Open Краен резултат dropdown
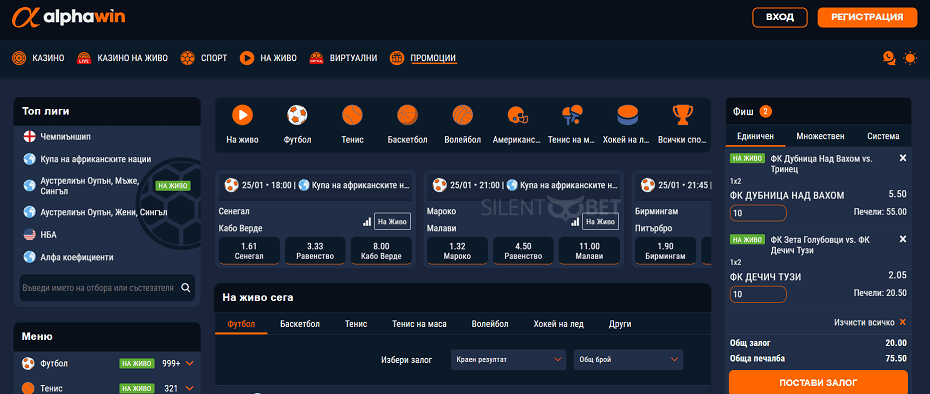 pos(508,360)
